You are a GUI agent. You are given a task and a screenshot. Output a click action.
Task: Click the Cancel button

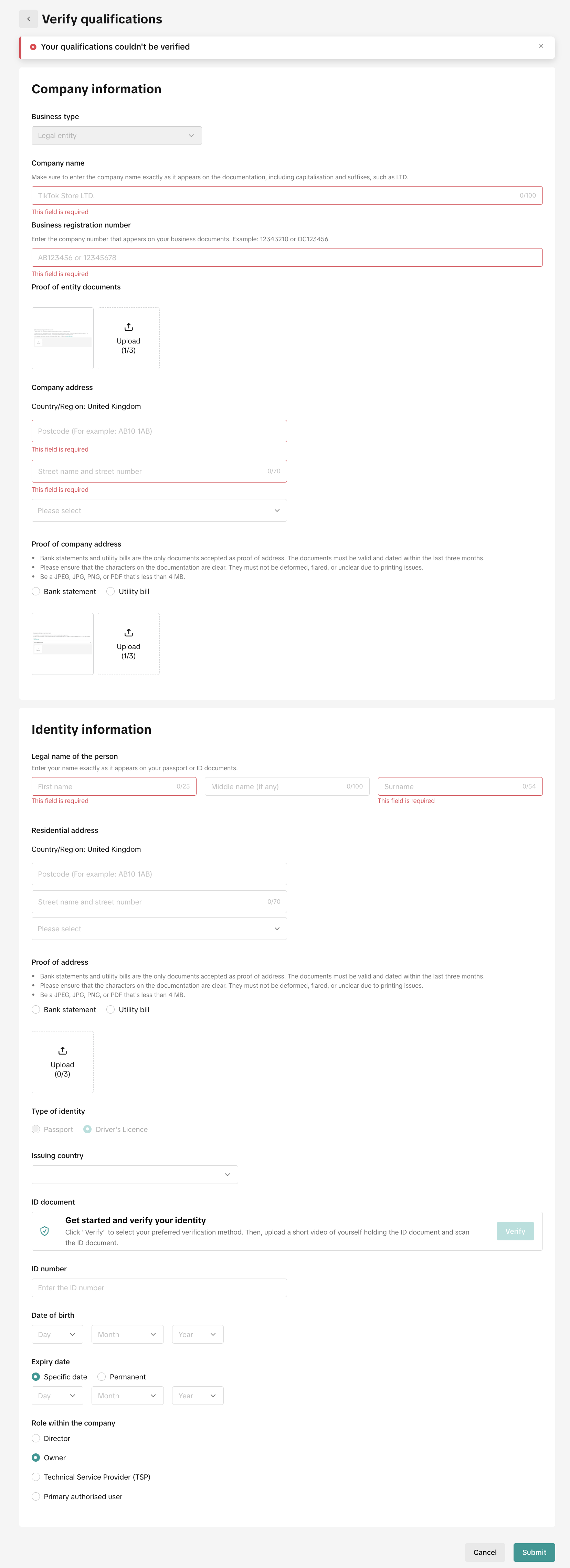(485, 1553)
